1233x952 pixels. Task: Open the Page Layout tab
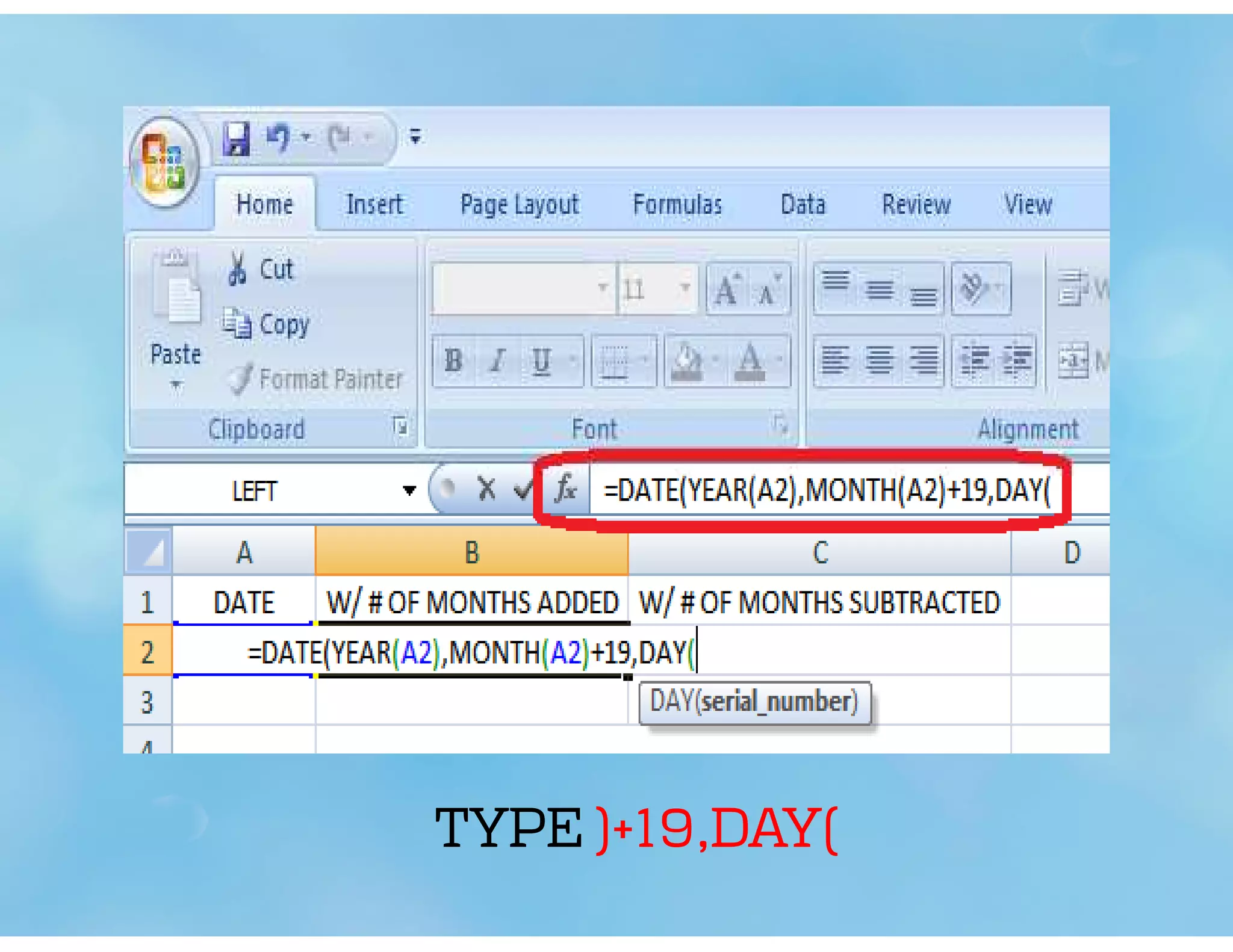(x=519, y=205)
